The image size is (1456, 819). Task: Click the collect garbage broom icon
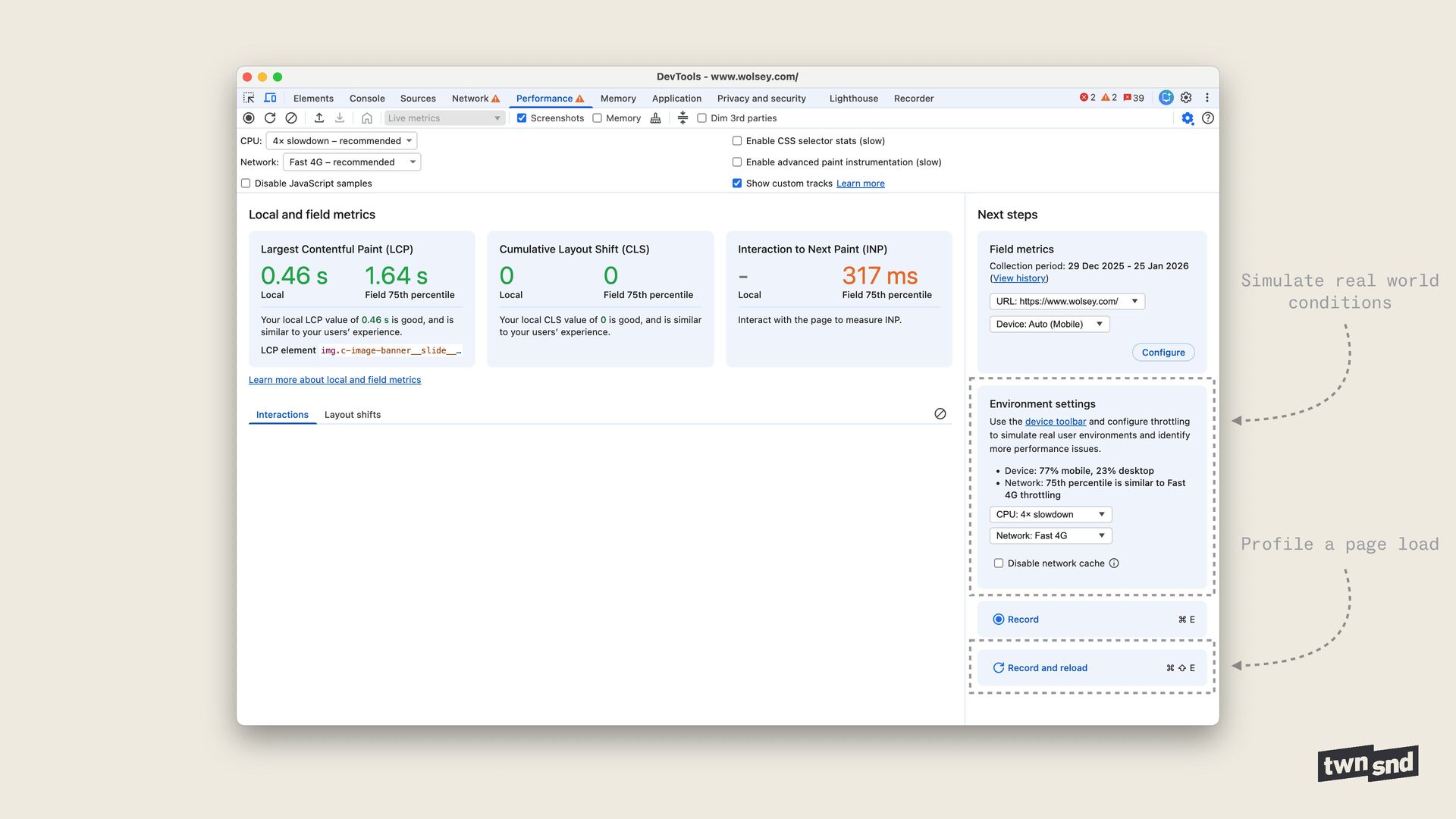click(x=656, y=118)
